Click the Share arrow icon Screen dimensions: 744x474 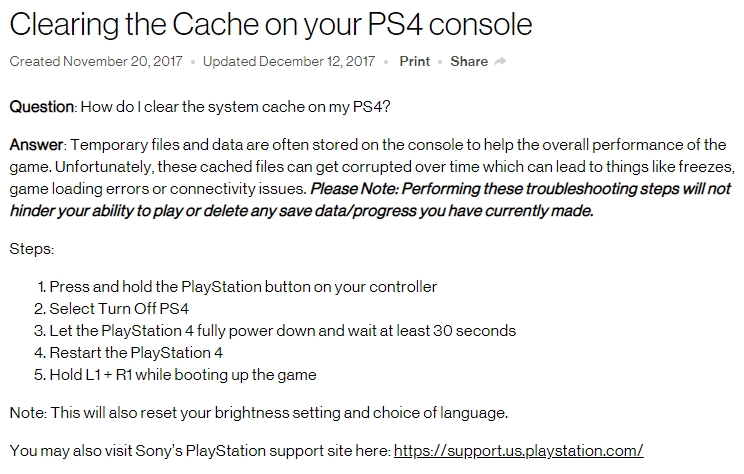tap(500, 61)
